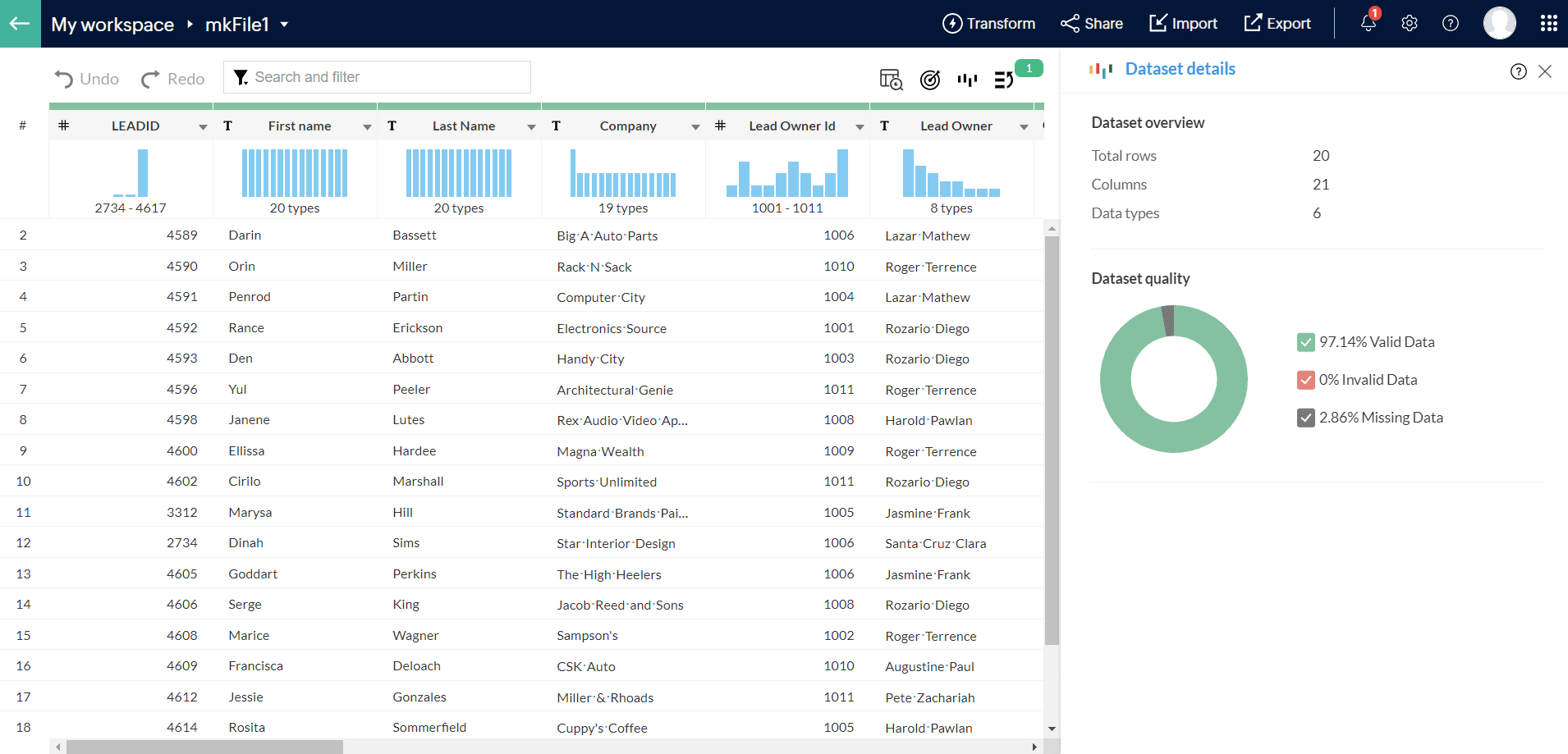This screenshot has width=1568, height=754.
Task: Open the Export menu
Action: coord(1277,24)
